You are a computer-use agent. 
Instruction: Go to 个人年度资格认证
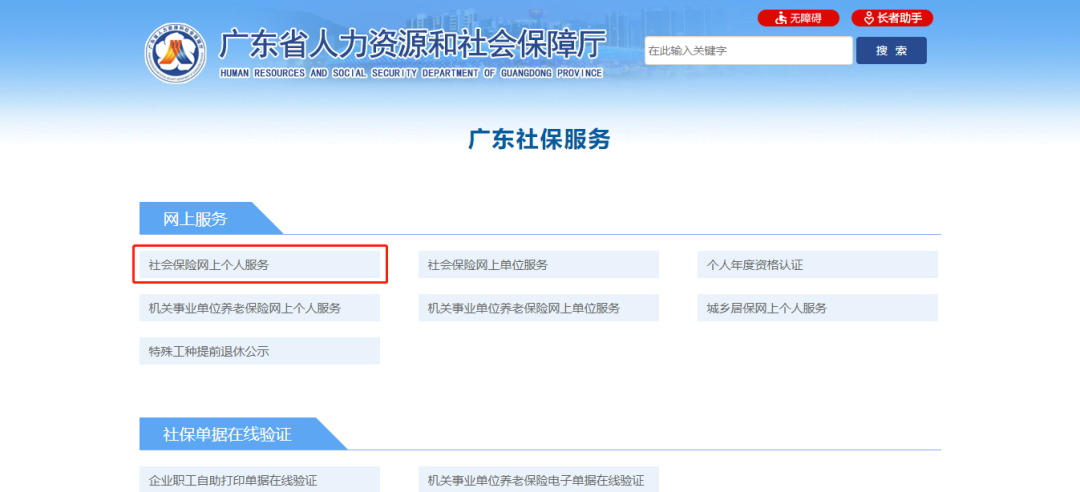tap(817, 265)
